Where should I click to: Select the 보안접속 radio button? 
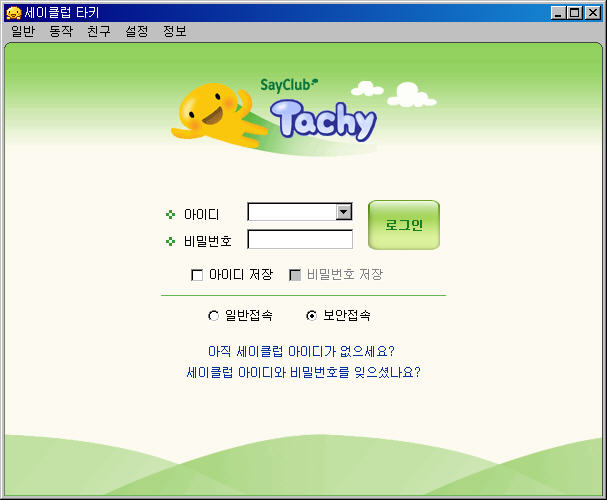click(x=311, y=316)
